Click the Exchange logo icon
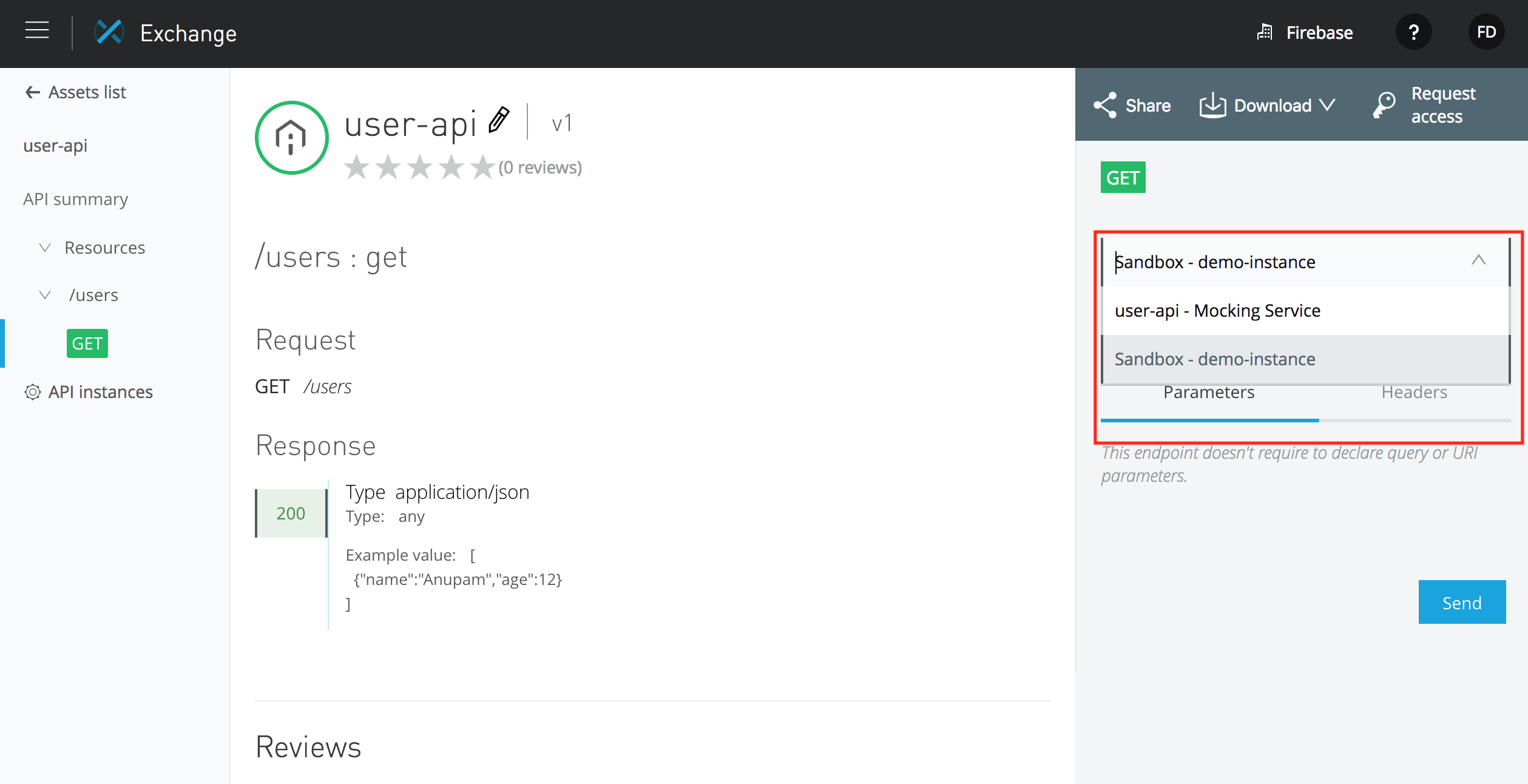This screenshot has height=784, width=1528. 110,32
